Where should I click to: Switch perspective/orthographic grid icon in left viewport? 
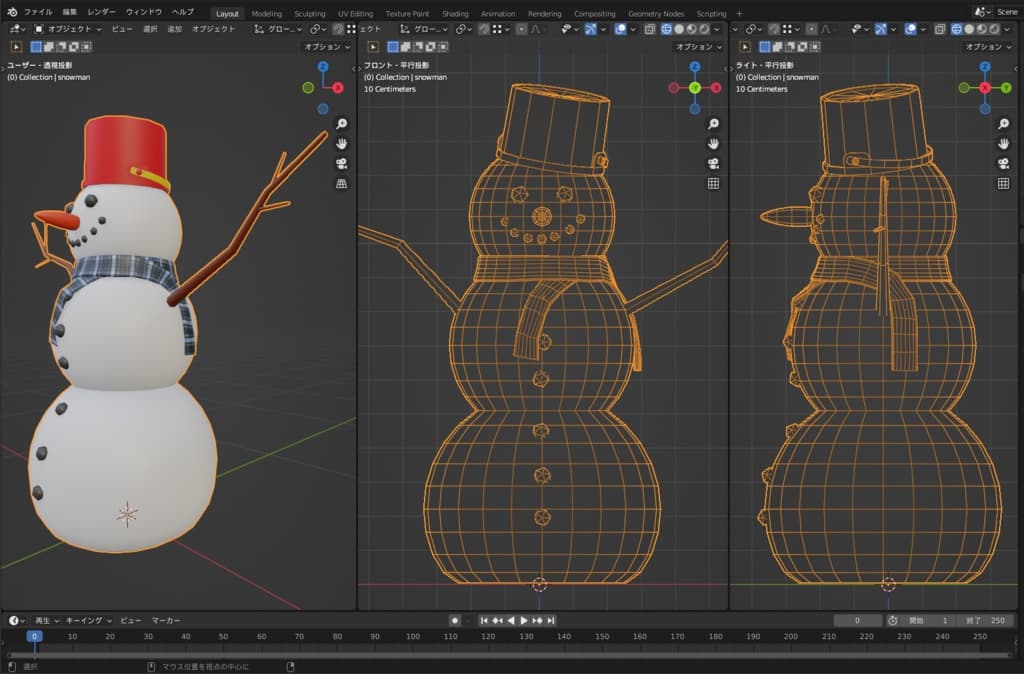[x=341, y=184]
